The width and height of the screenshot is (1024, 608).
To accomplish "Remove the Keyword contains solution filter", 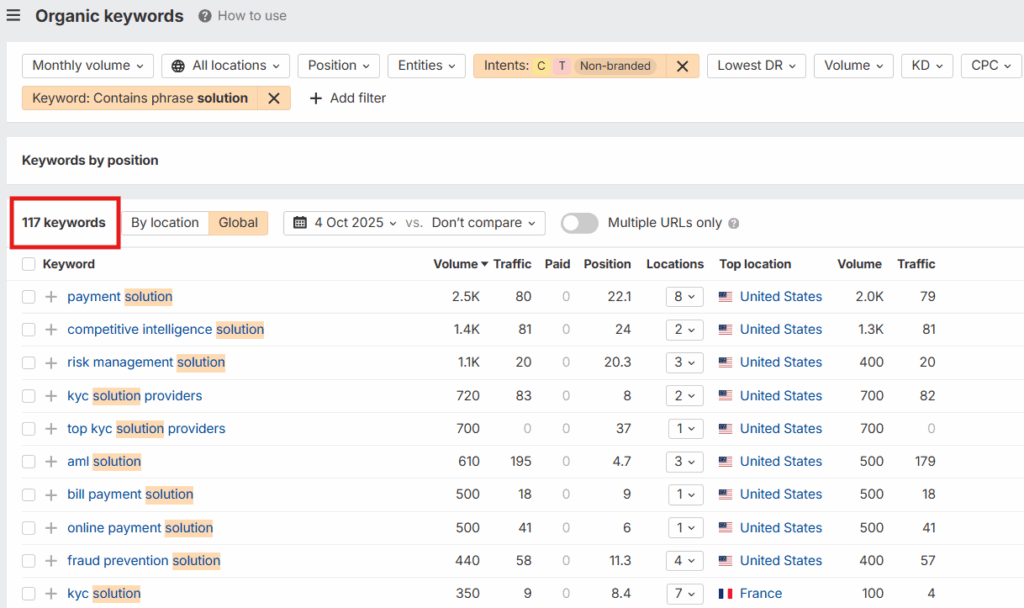I will click(273, 98).
